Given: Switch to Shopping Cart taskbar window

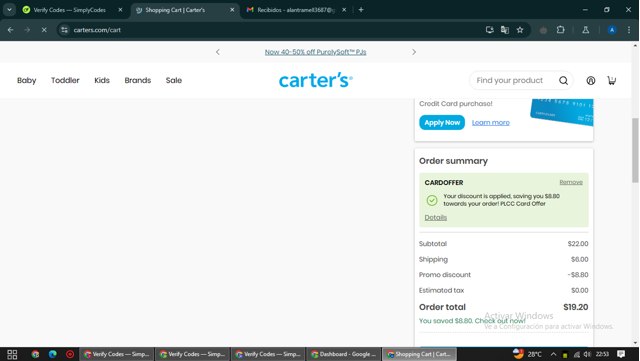Looking at the screenshot, I should coord(419,354).
